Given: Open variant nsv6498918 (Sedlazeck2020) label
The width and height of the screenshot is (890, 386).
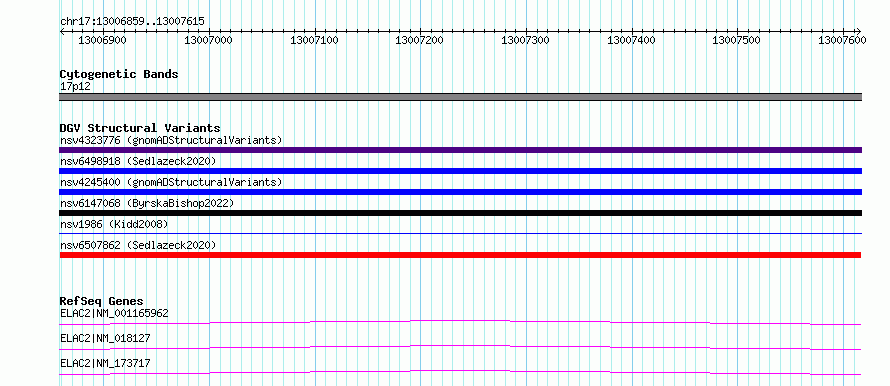Looking at the screenshot, I should 138,161.
